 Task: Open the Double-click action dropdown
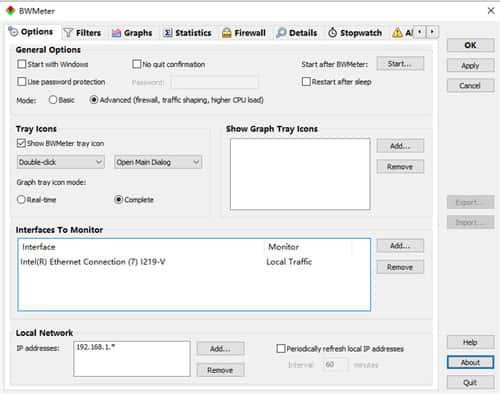point(61,162)
